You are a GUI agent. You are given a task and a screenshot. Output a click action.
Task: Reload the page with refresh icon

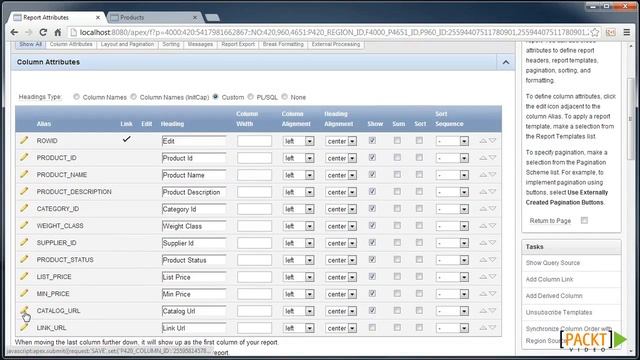pyautogui.click(x=43, y=32)
